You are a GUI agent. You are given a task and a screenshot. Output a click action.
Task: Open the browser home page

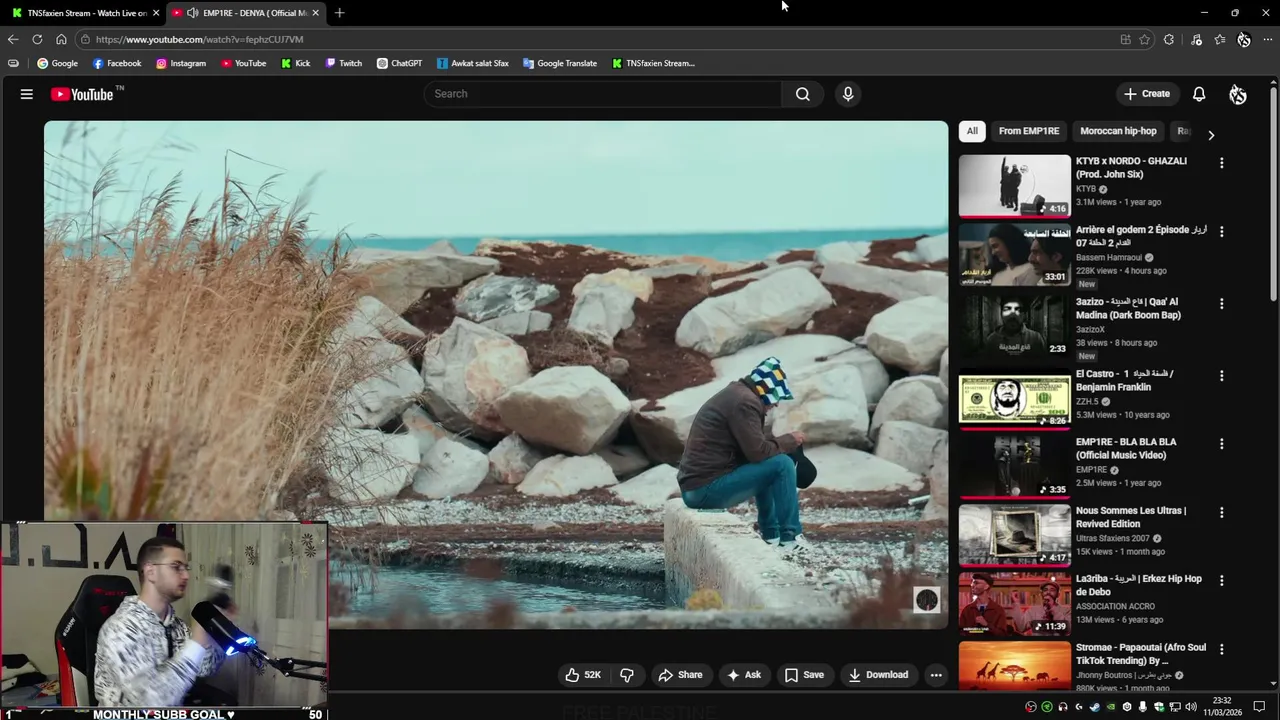click(61, 39)
